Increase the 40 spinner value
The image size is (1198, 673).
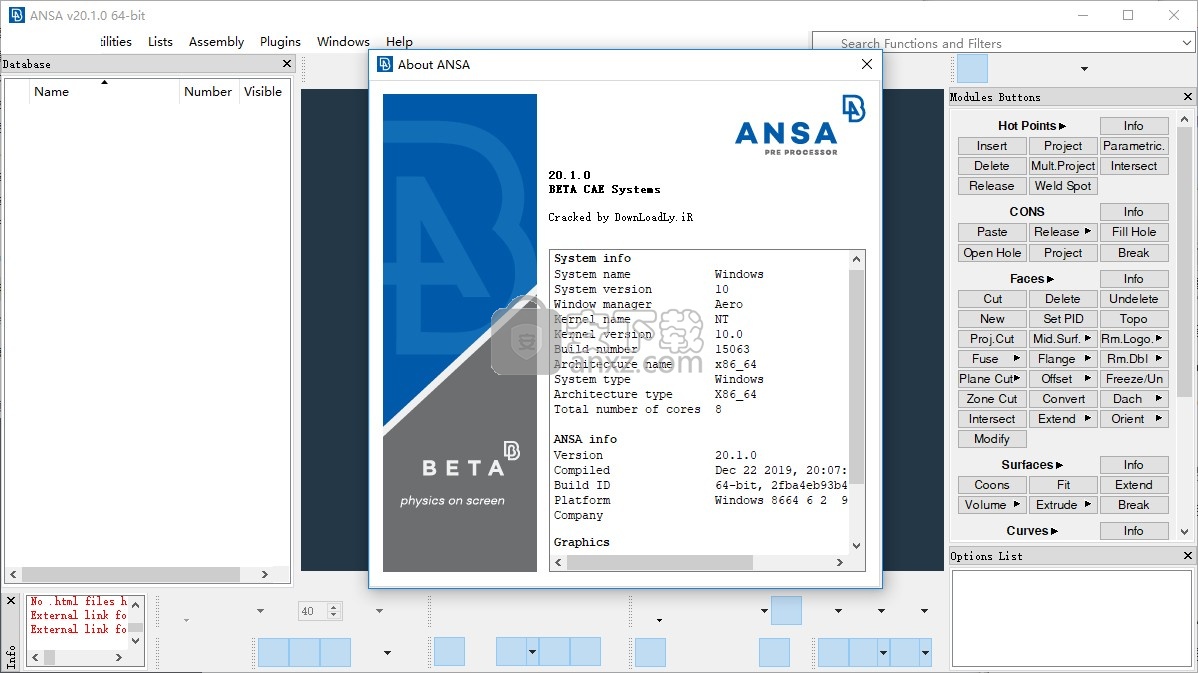pos(333,607)
